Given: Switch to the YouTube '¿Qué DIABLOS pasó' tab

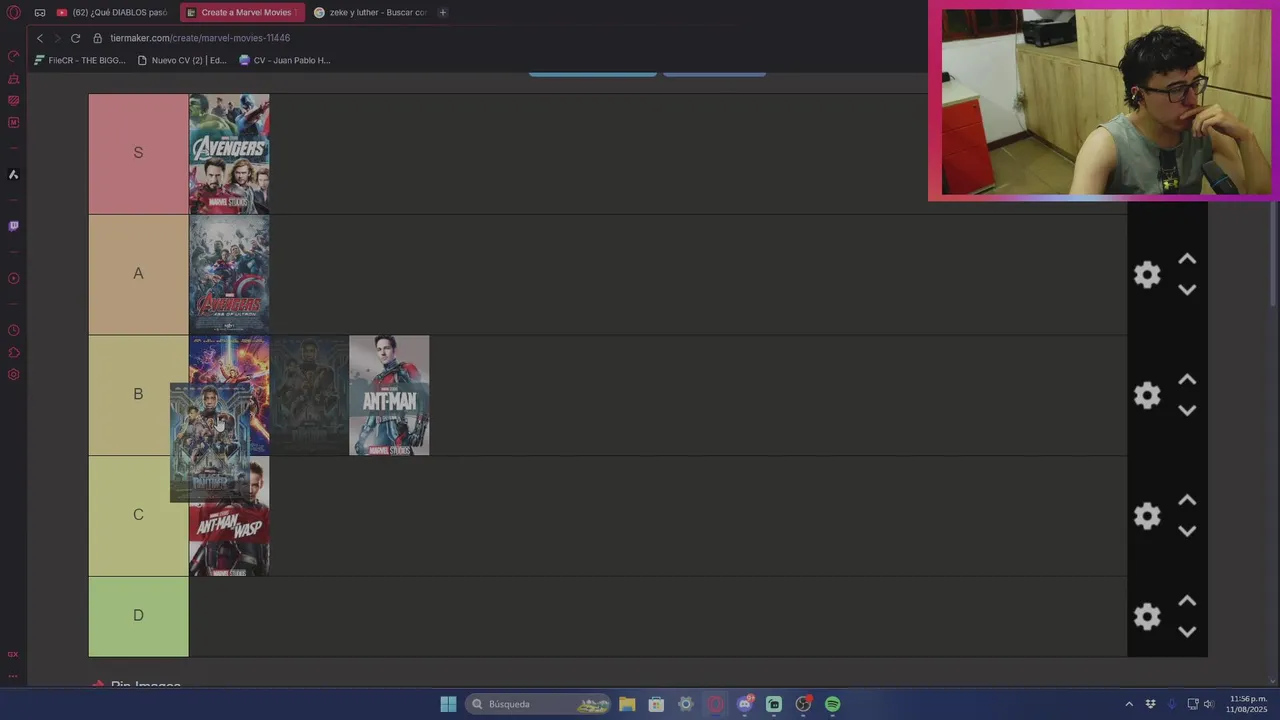Looking at the screenshot, I should (x=113, y=12).
